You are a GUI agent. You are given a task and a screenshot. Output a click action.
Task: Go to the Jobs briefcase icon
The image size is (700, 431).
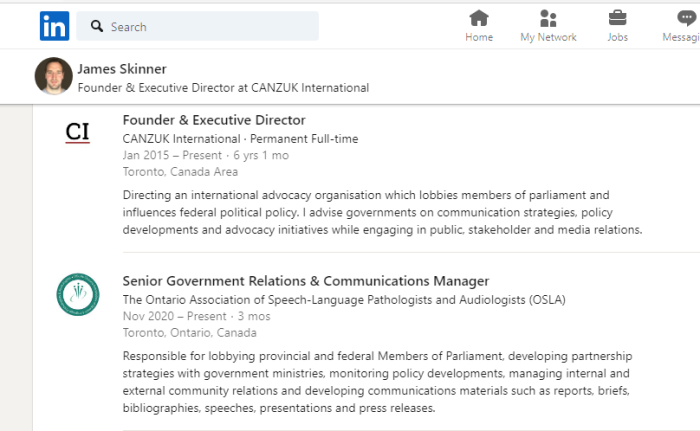point(617,18)
